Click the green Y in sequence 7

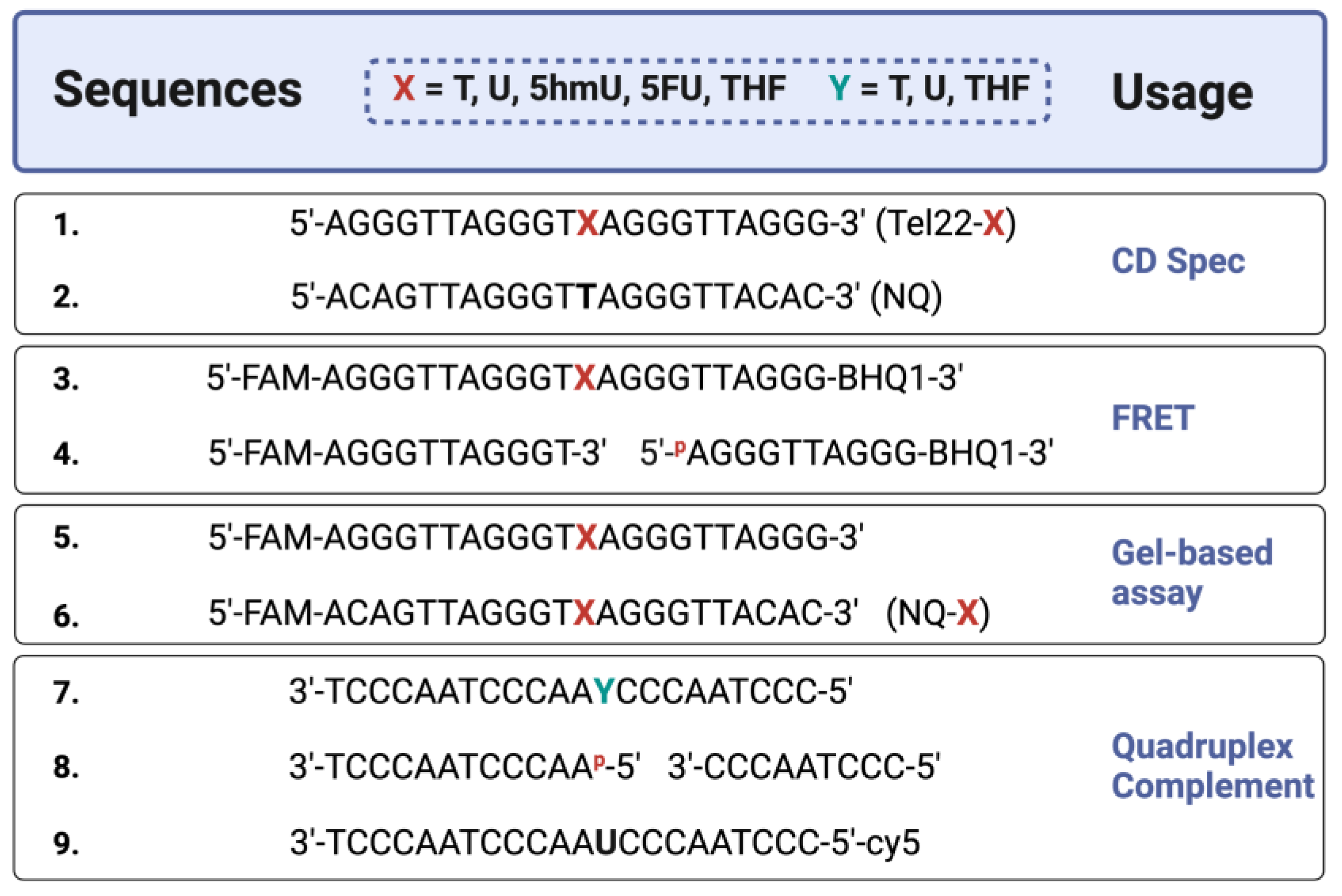603,691
